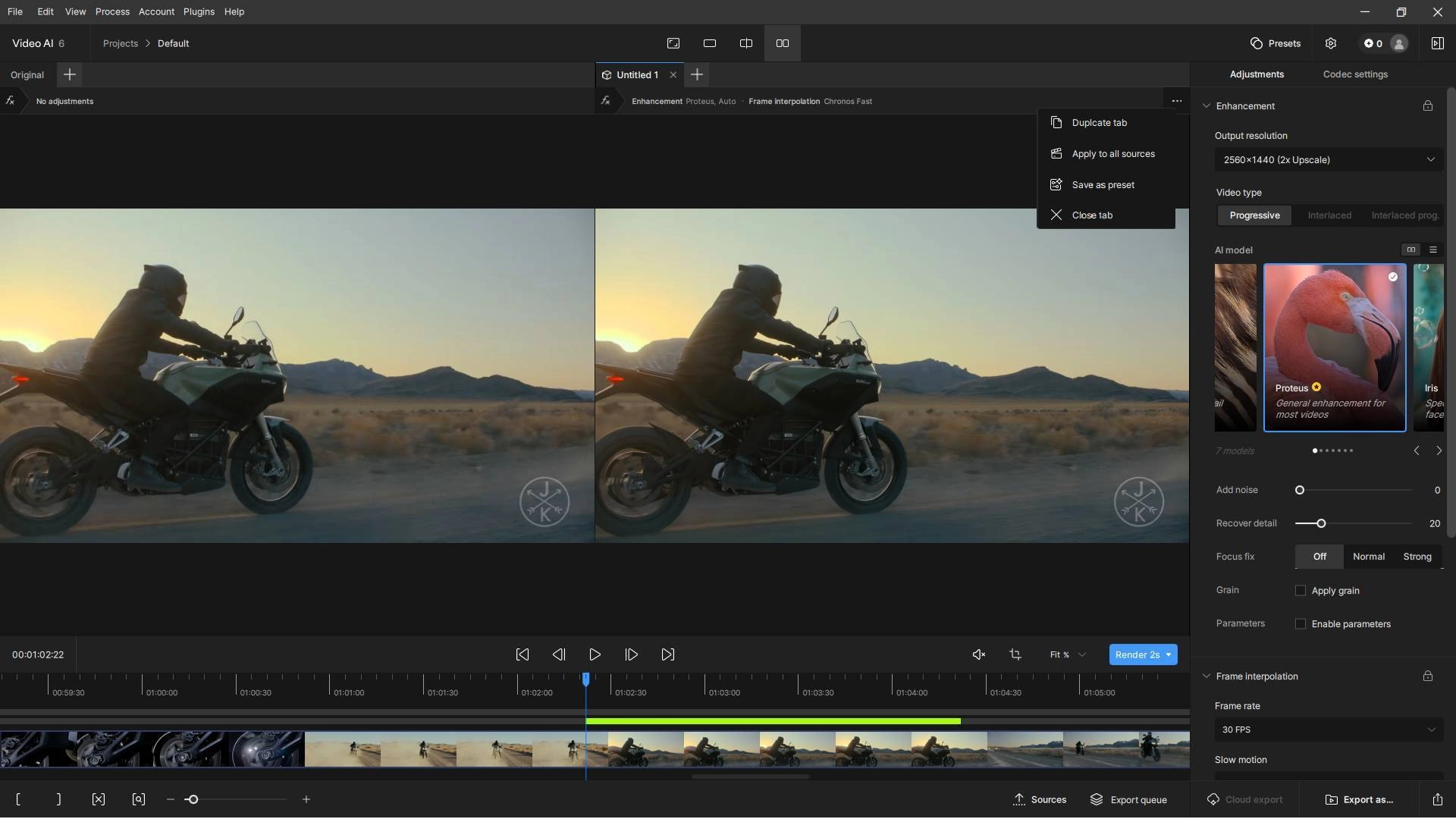Screen dimensions: 1456x819
Task: Open the settings gear in top bar
Action: pos(1331,43)
